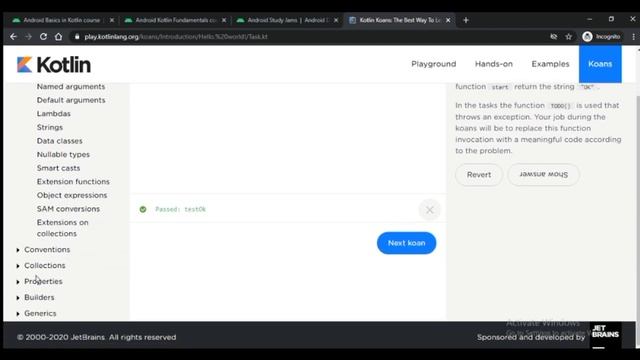
Task: Open the Nullable types koan
Action: pos(63,154)
